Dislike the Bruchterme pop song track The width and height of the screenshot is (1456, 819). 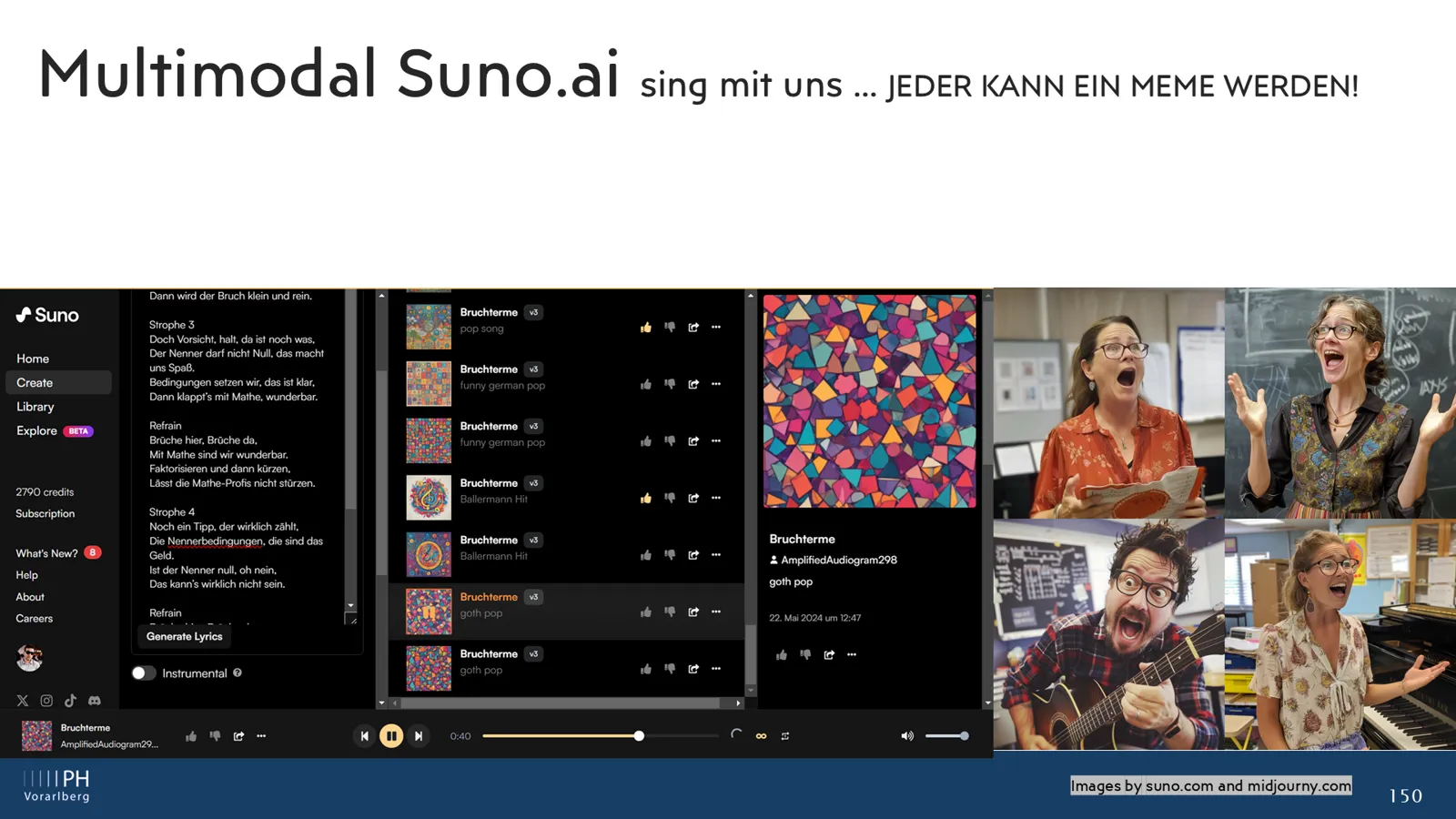670,327
